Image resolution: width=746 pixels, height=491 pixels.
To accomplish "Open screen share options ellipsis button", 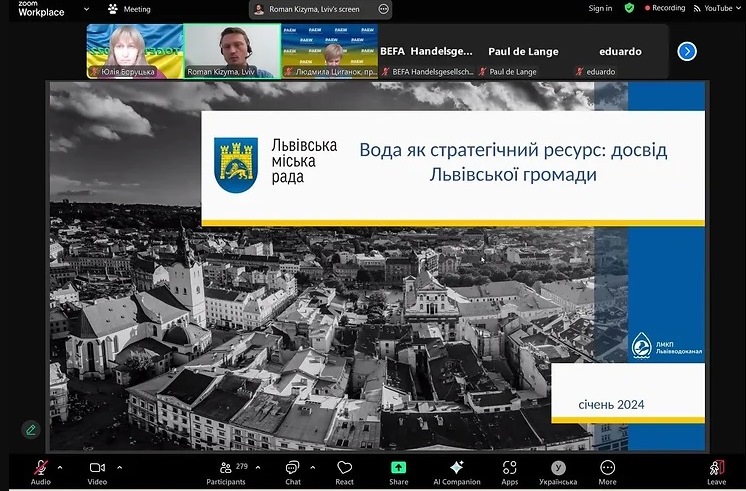I will click(x=383, y=9).
